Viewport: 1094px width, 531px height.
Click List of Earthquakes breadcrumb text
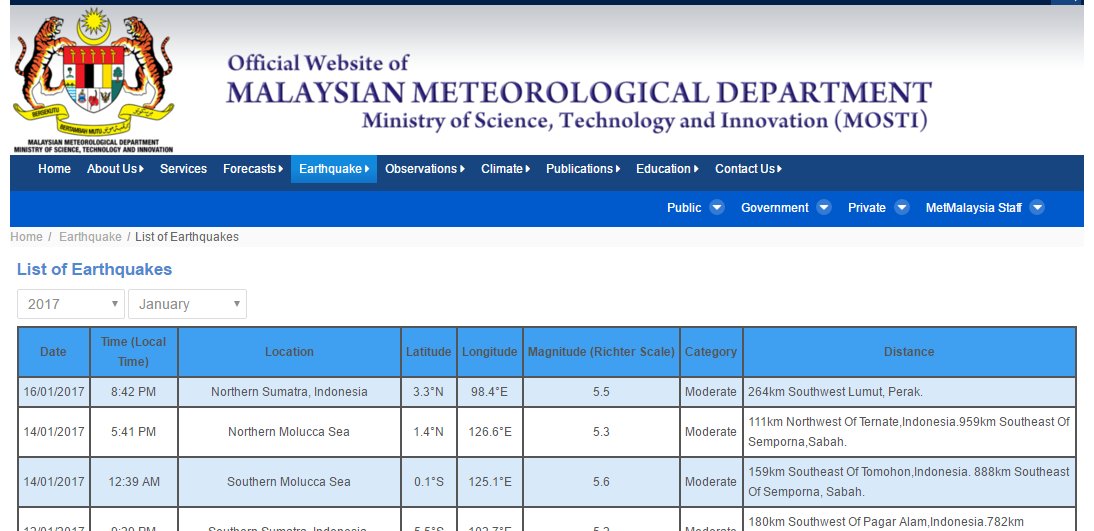coord(187,237)
